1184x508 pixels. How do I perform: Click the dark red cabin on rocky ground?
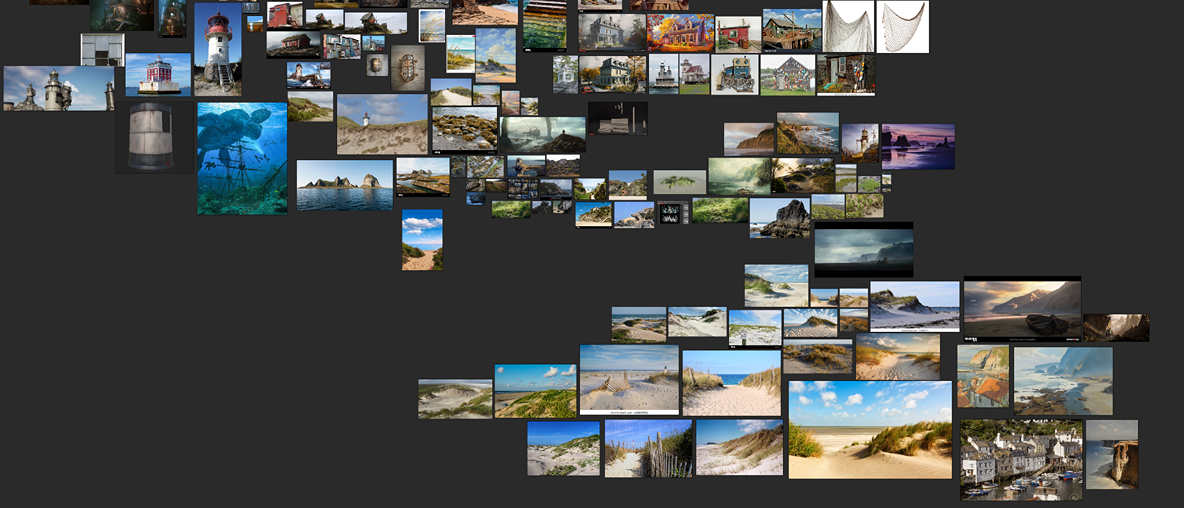tap(294, 45)
